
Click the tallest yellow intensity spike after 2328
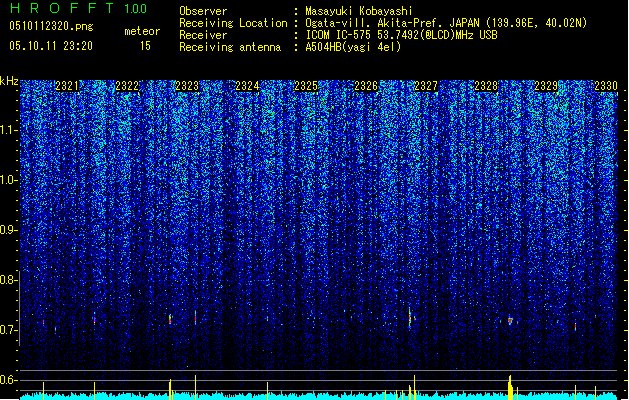510,388
